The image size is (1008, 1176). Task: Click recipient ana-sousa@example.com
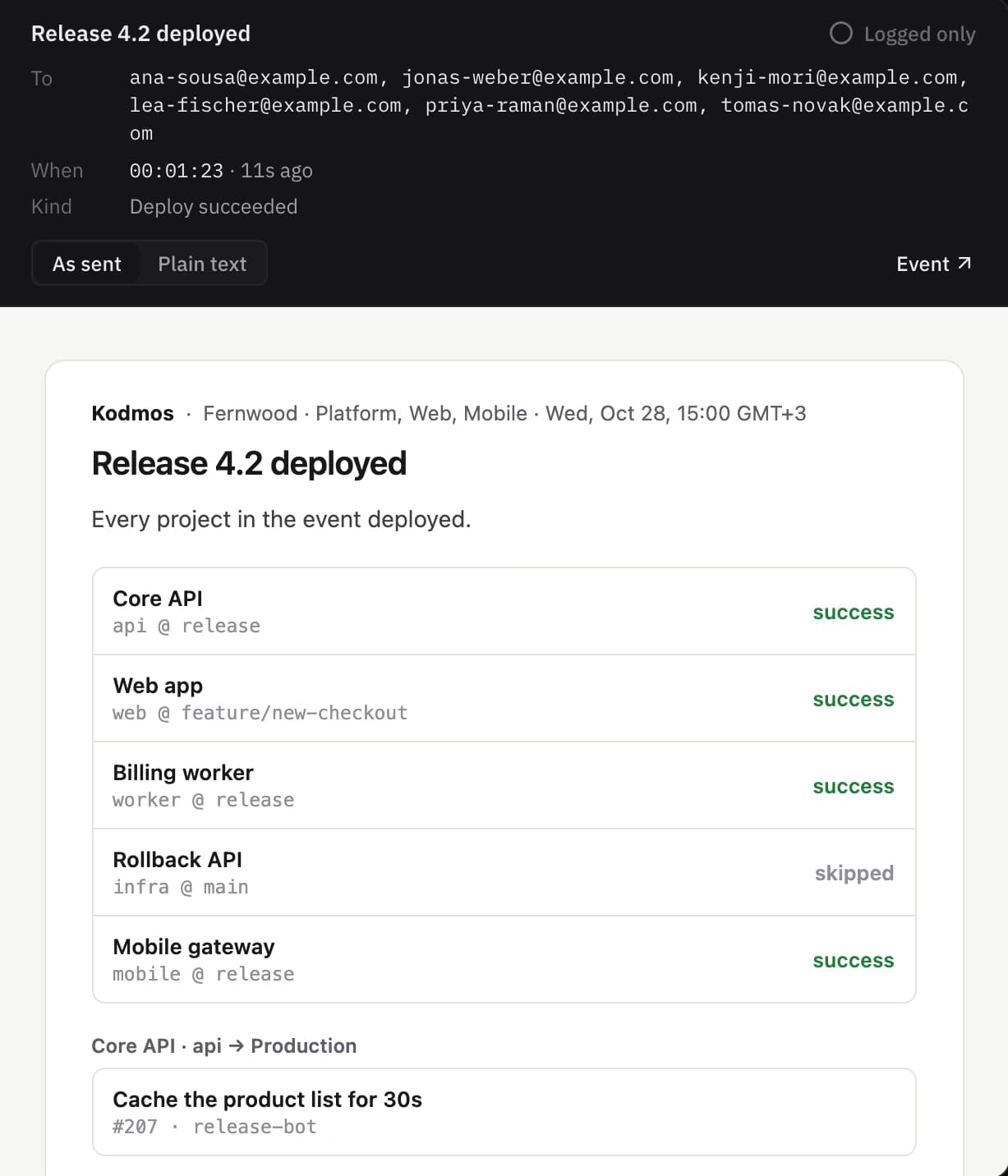tap(254, 77)
